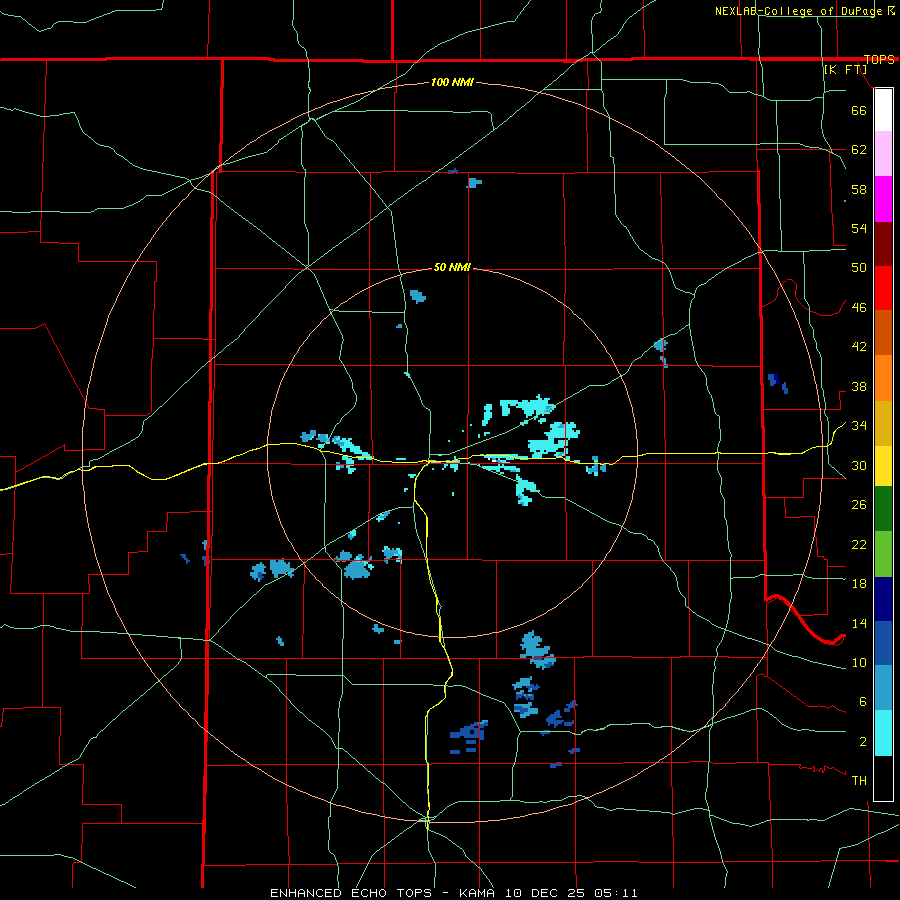Select the dark green legend color band

click(883, 509)
